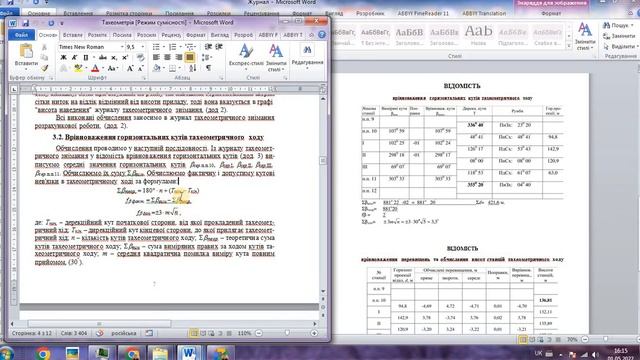640x360 pixels.
Task: Toggle Italic (К) formatting
Action: point(74,58)
